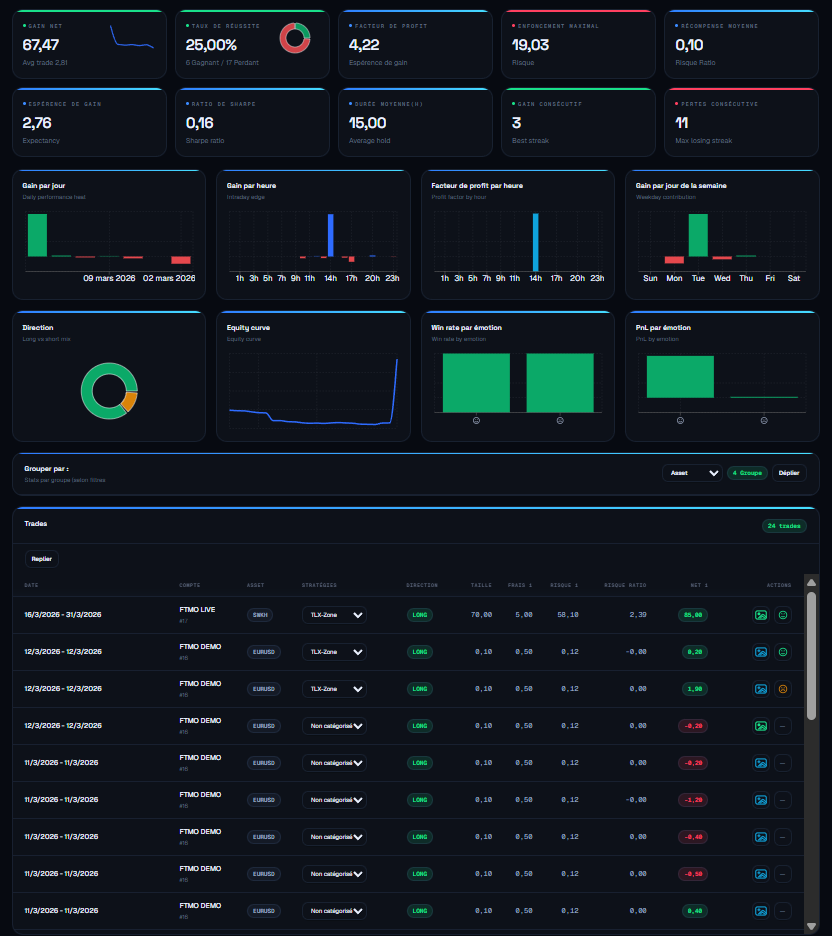Set emotion on the 11/3/2026 -0,20 trade

tap(783, 763)
